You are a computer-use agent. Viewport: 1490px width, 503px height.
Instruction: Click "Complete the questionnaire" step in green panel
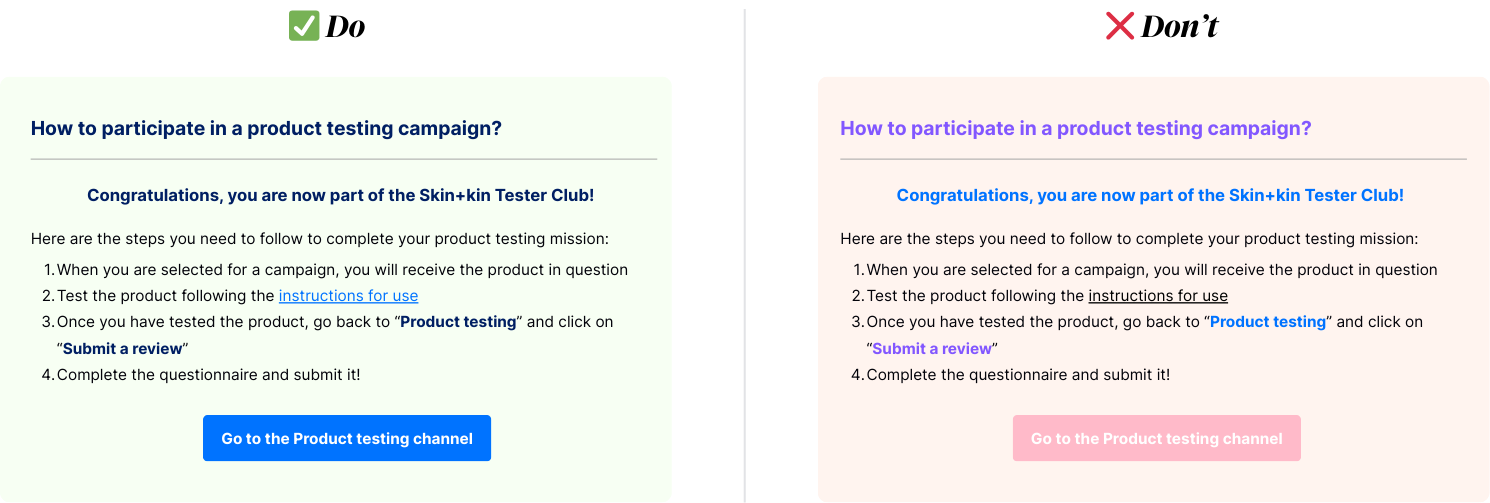[x=208, y=375]
